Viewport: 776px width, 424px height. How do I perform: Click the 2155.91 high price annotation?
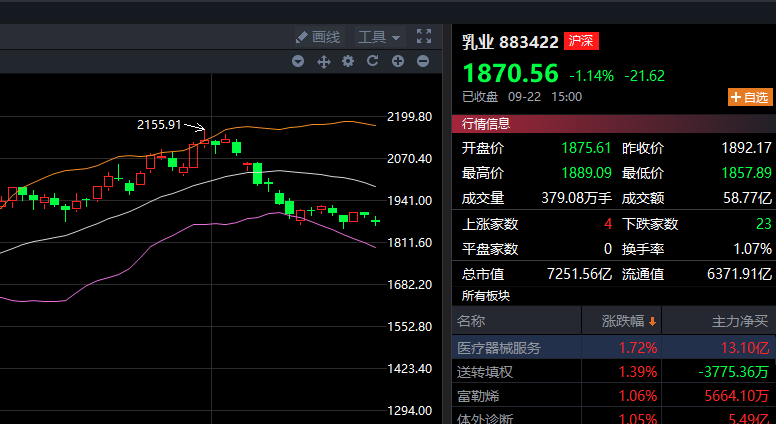159,125
